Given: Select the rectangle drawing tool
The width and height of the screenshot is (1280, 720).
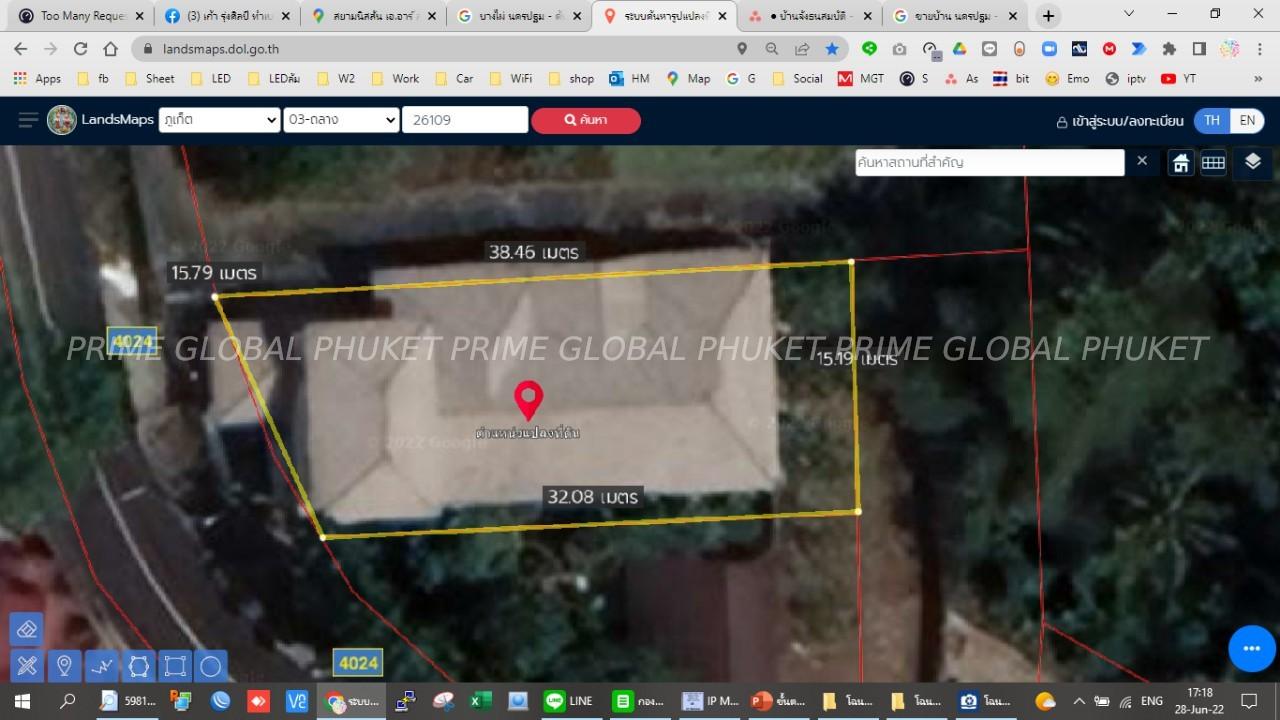Looking at the screenshot, I should (x=174, y=665).
